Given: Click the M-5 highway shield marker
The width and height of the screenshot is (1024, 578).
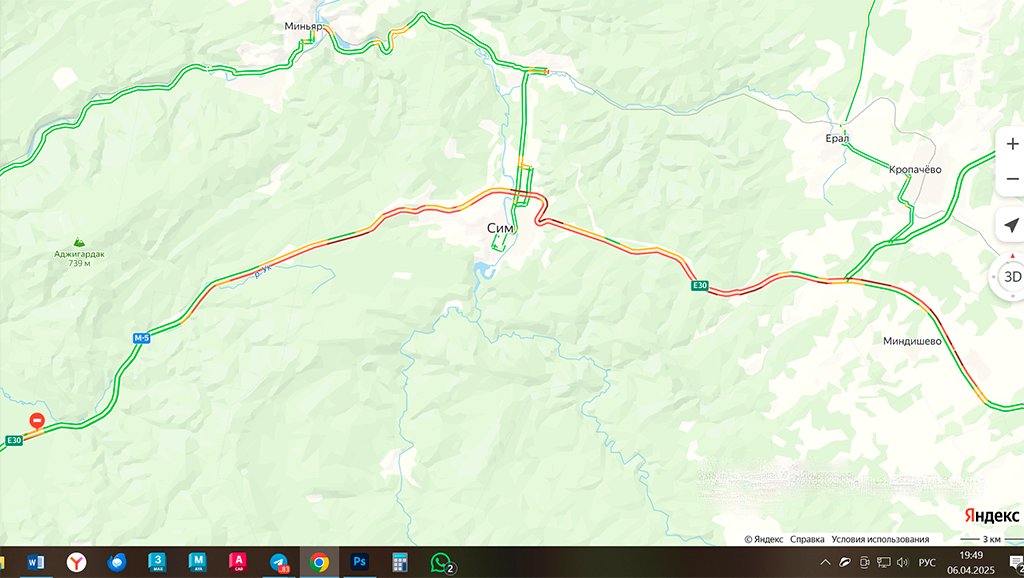Looking at the screenshot, I should (x=142, y=338).
